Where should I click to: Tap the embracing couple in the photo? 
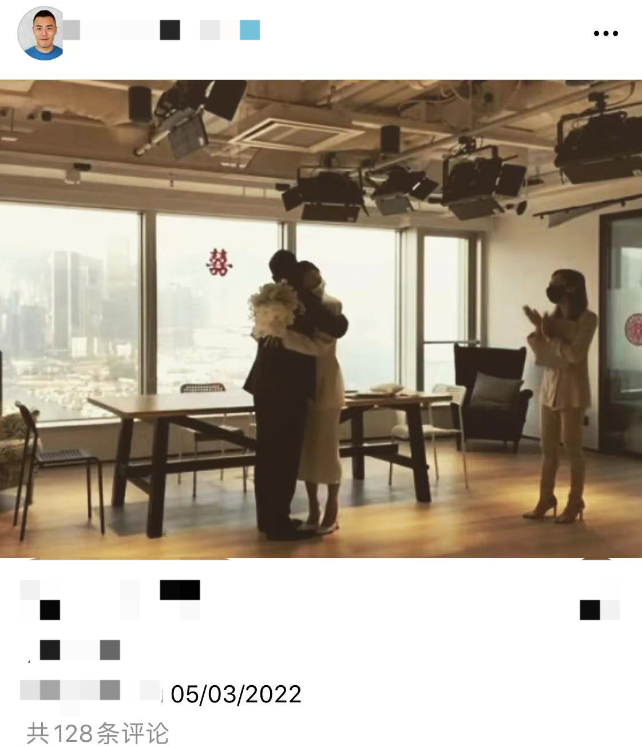[x=297, y=395]
